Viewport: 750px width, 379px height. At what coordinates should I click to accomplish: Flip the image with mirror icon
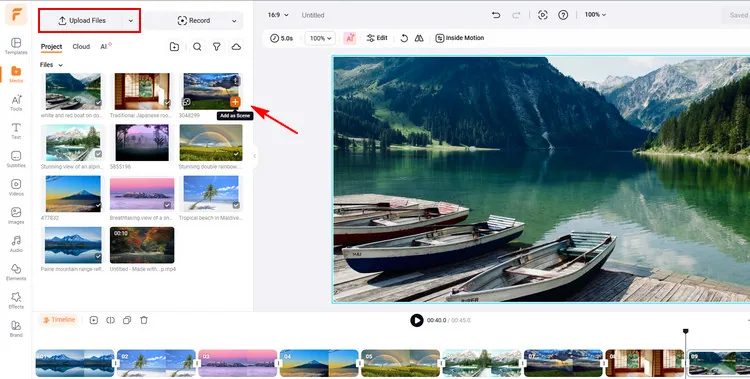click(419, 38)
